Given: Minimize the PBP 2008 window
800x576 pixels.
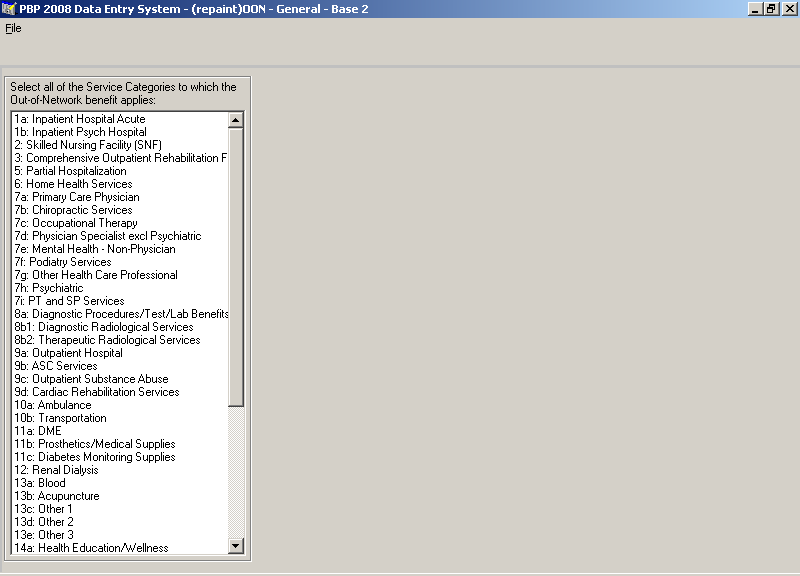Looking at the screenshot, I should (755, 9).
